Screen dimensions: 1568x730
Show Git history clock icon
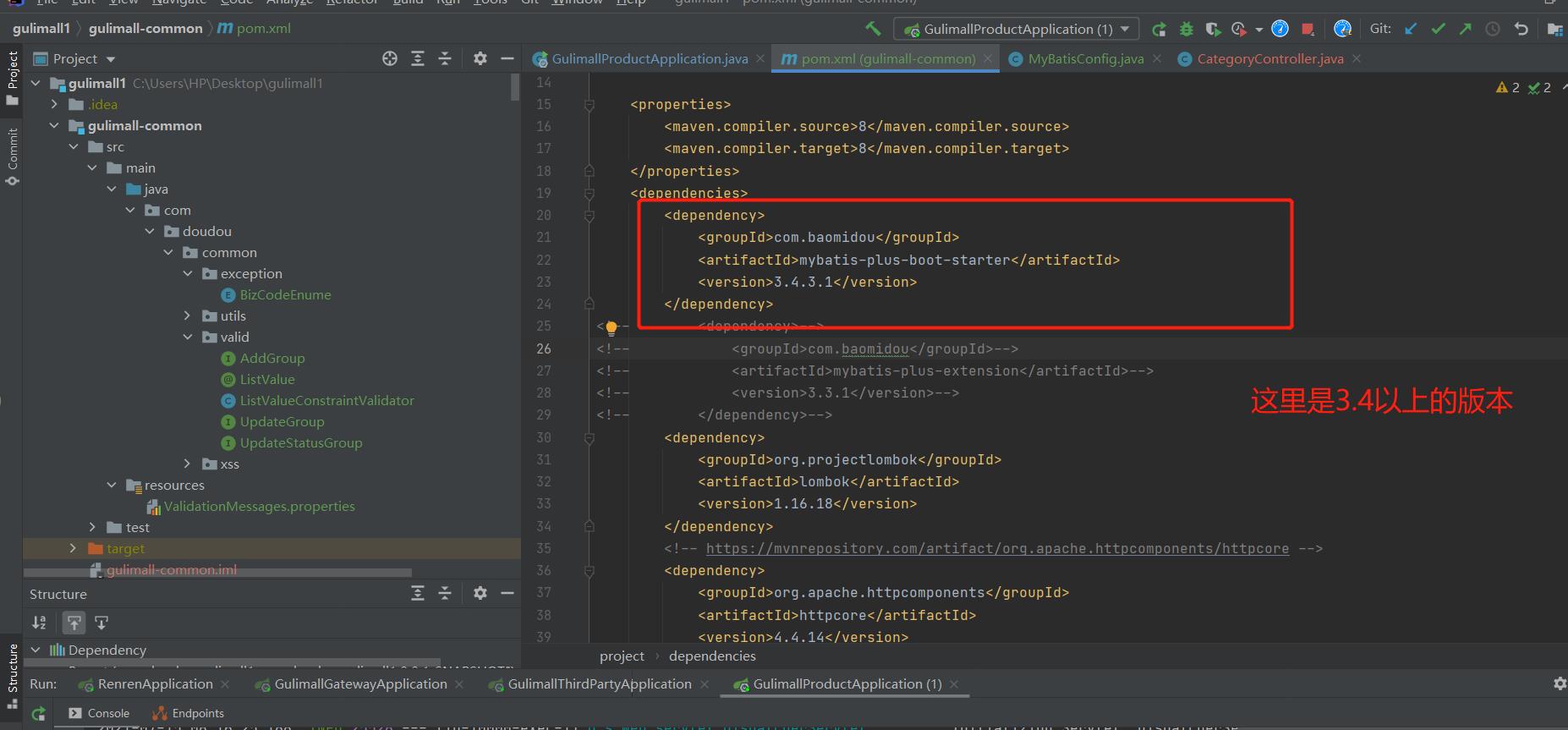click(x=1493, y=29)
